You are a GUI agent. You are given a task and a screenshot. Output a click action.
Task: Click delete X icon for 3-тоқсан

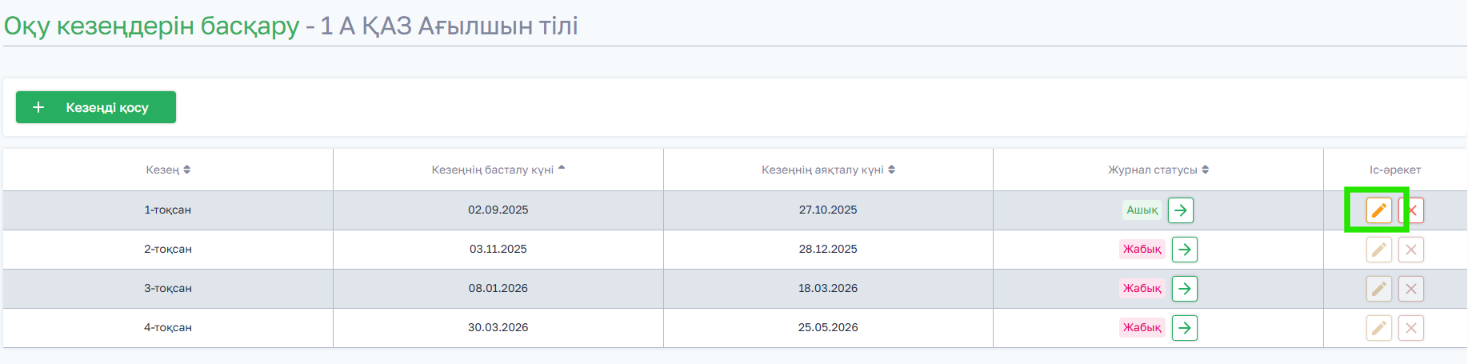pos(1412,288)
